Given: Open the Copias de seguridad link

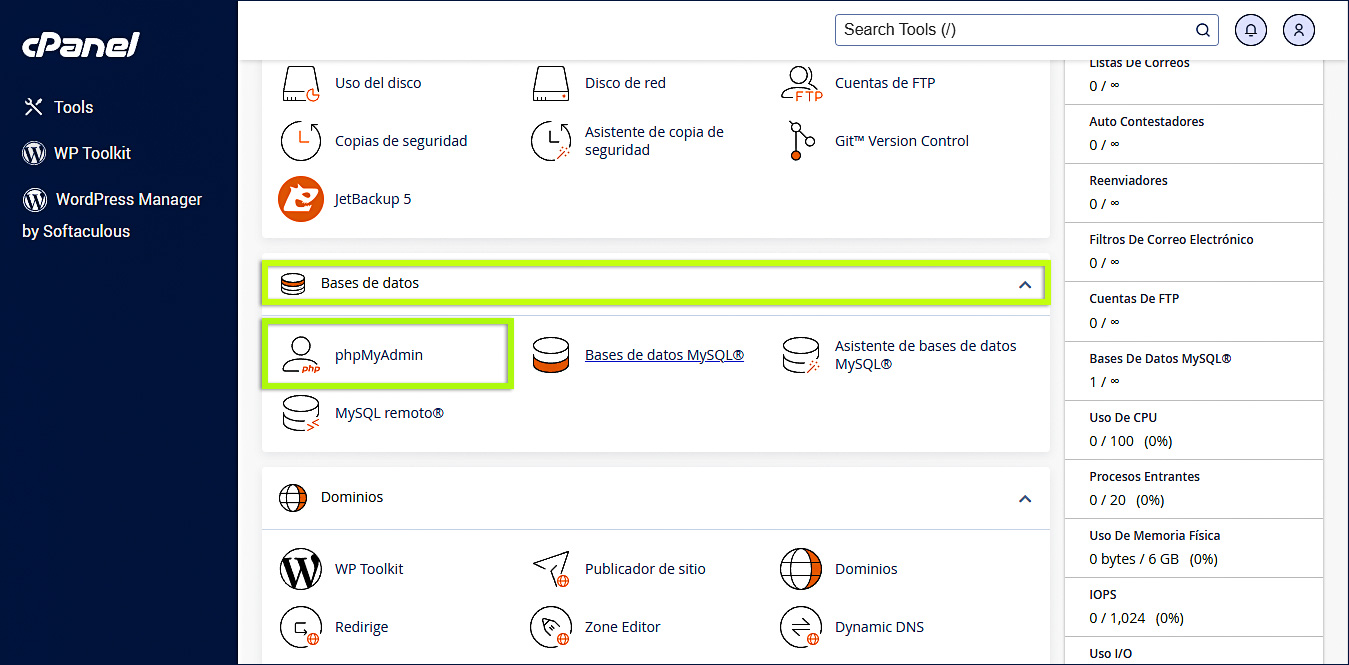Looking at the screenshot, I should [401, 141].
